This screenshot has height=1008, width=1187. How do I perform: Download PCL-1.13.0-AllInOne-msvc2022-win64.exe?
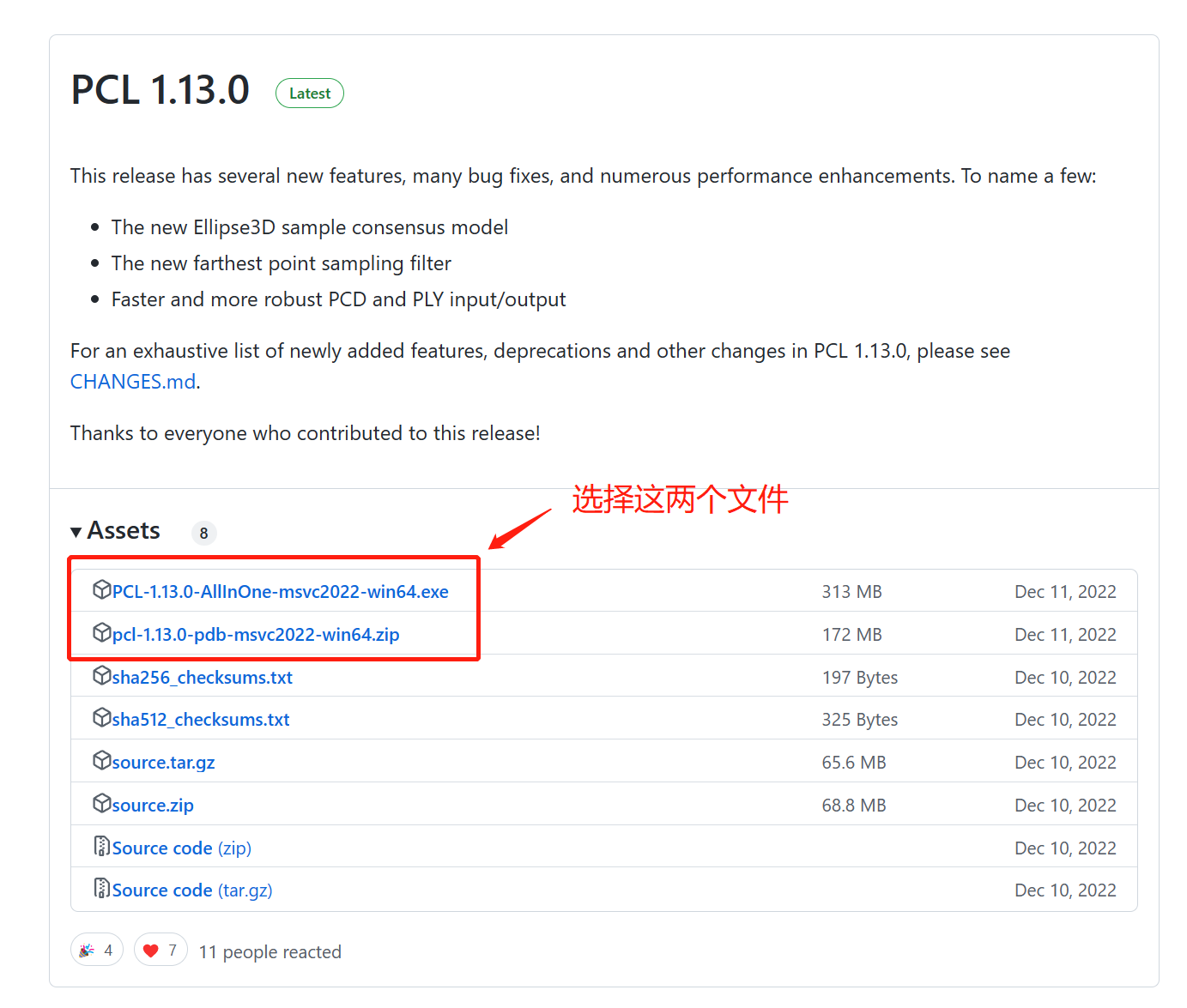pos(280,592)
